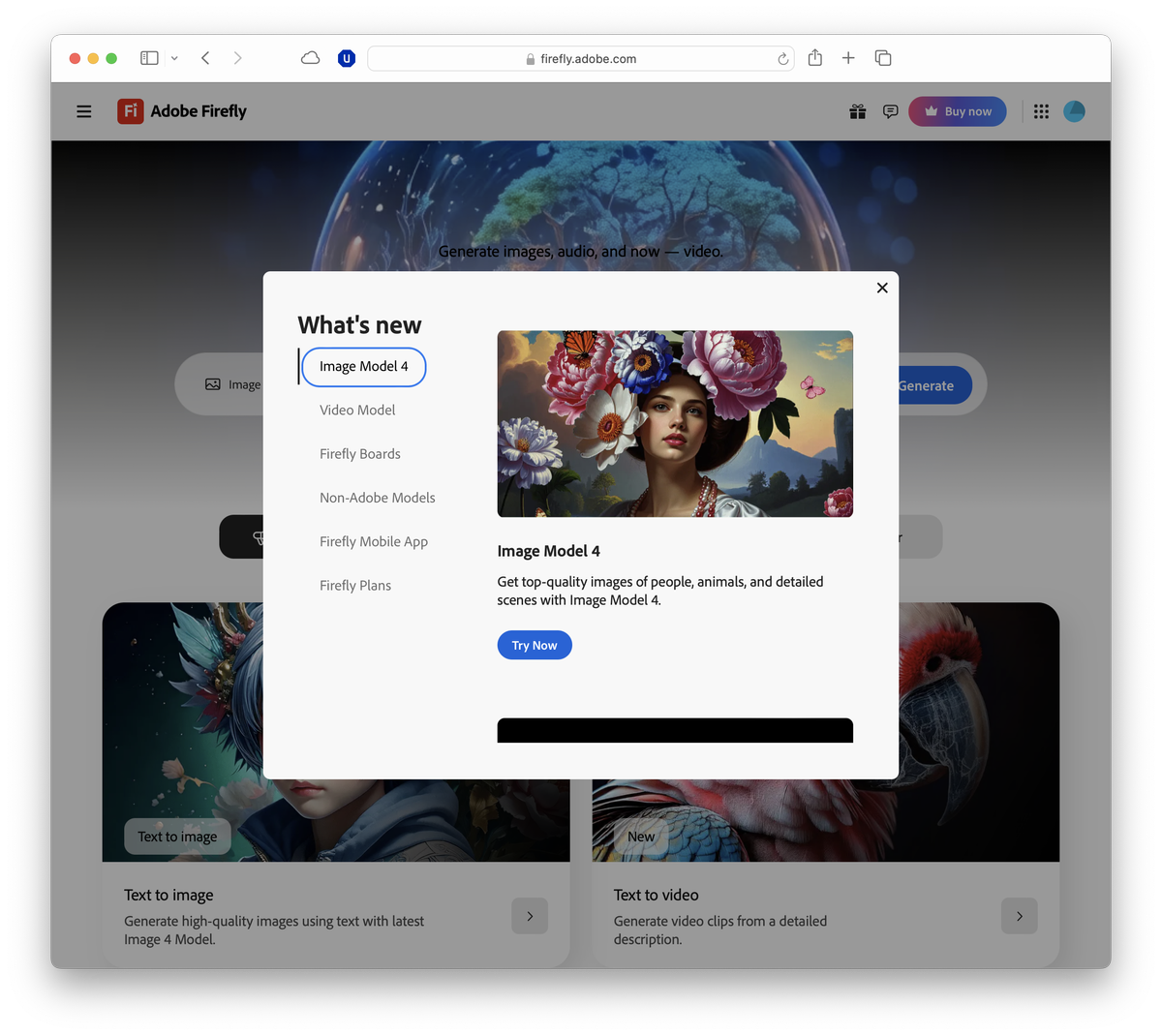Expand the sidebar tab group dropdown arrow

click(x=174, y=58)
